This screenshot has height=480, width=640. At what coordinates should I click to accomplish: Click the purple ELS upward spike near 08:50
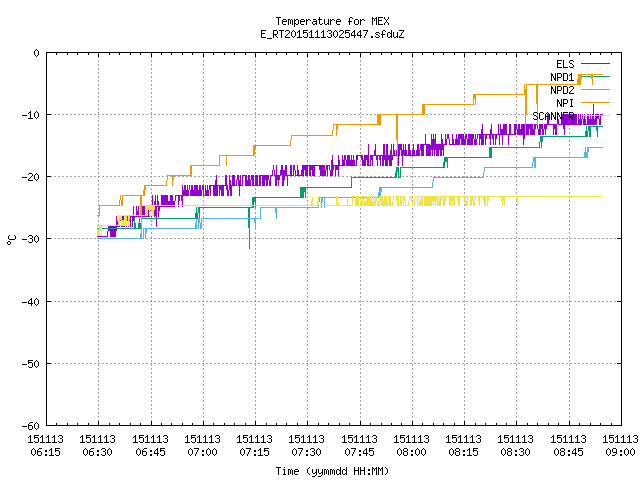(593, 110)
